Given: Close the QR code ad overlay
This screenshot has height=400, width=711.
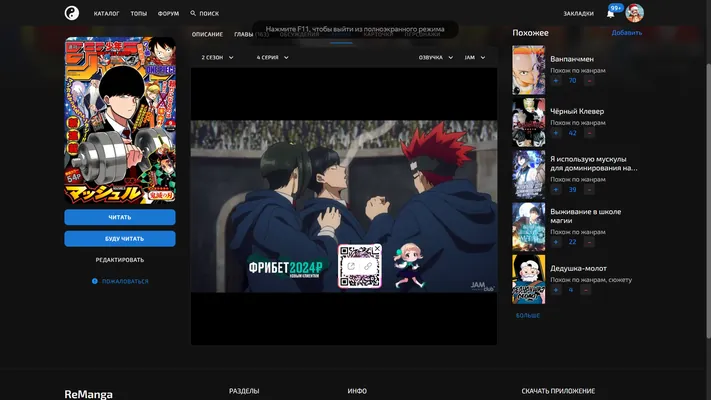Looking at the screenshot, I should 377,249.
